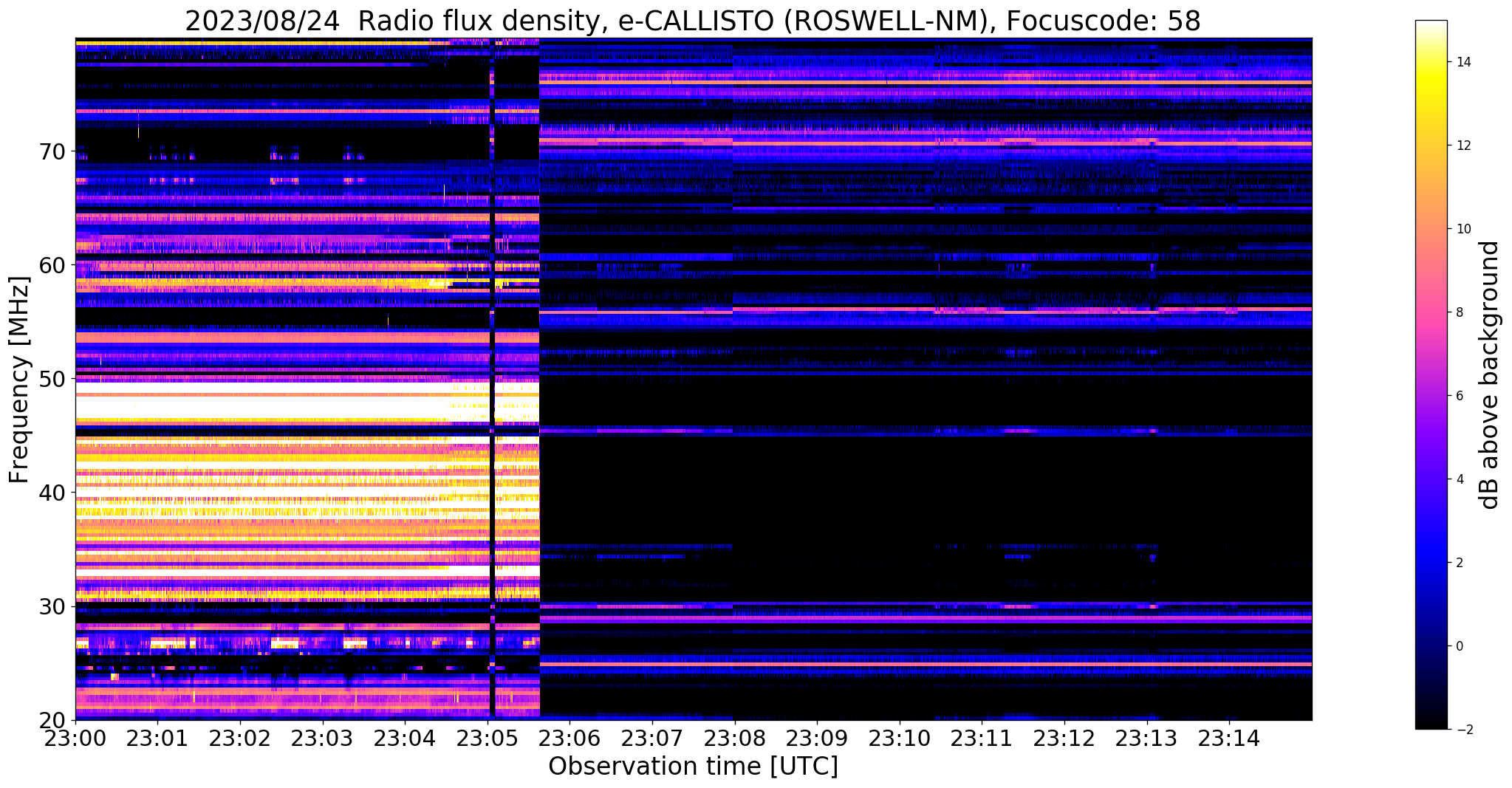Click the 23:09 time tick label
Image resolution: width=1512 pixels, height=788 pixels.
[x=817, y=739]
